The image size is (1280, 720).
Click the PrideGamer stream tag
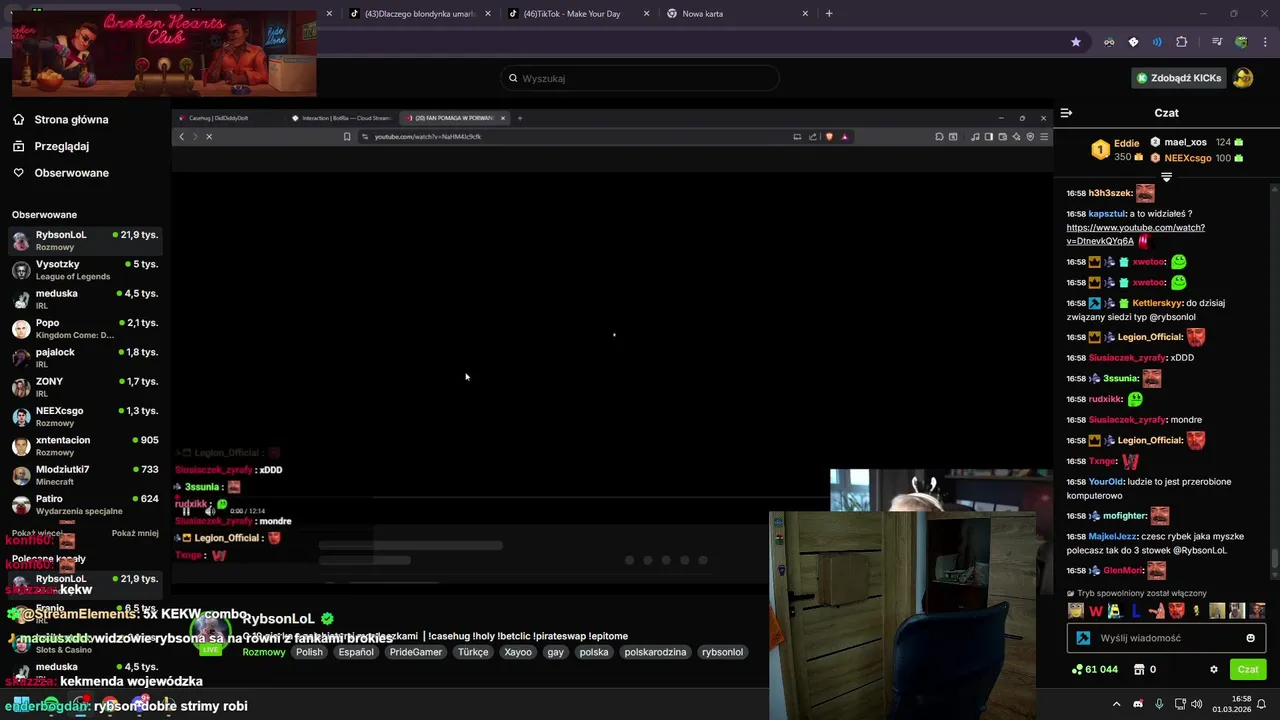(x=415, y=652)
